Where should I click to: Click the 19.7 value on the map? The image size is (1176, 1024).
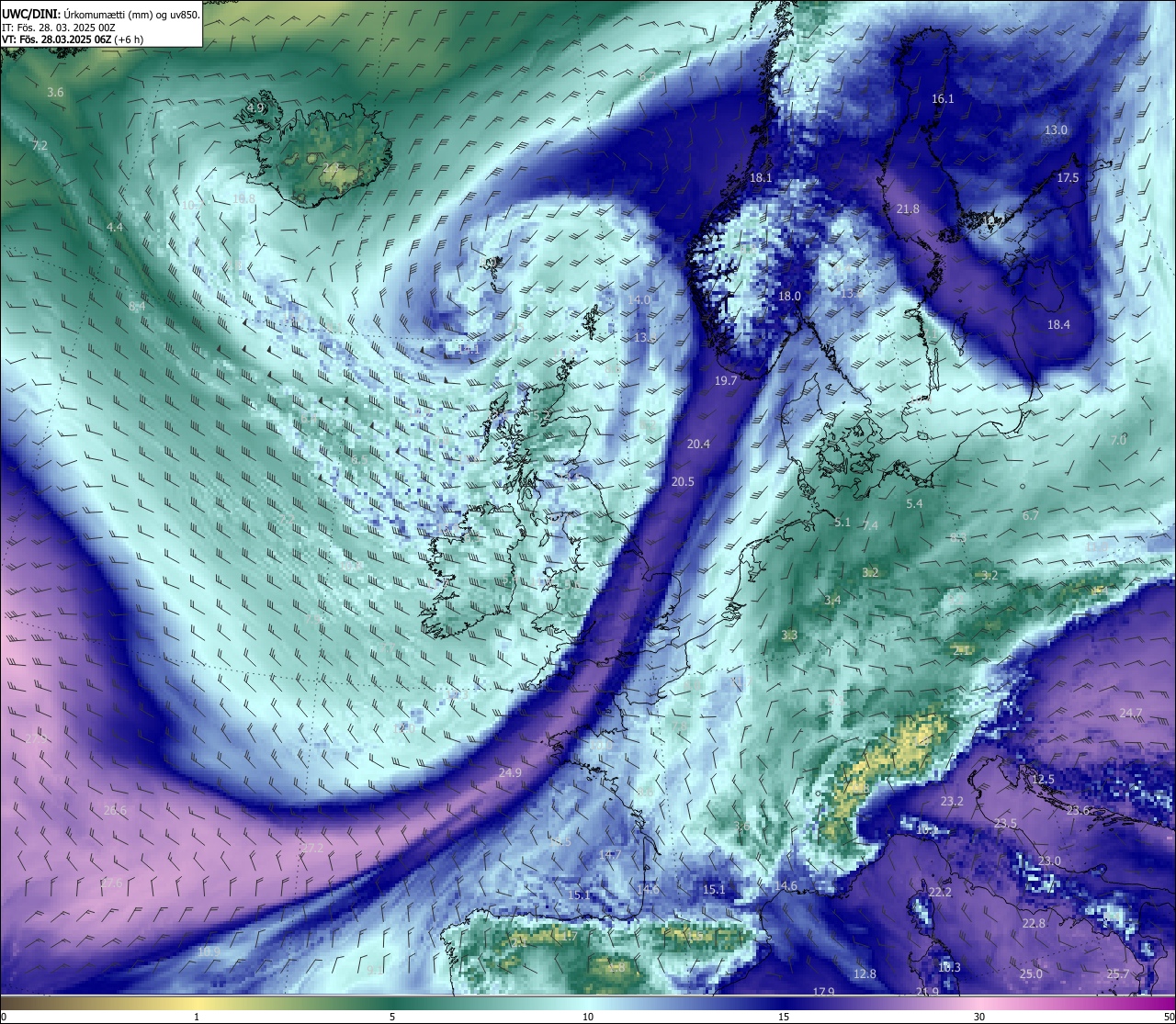[726, 380]
